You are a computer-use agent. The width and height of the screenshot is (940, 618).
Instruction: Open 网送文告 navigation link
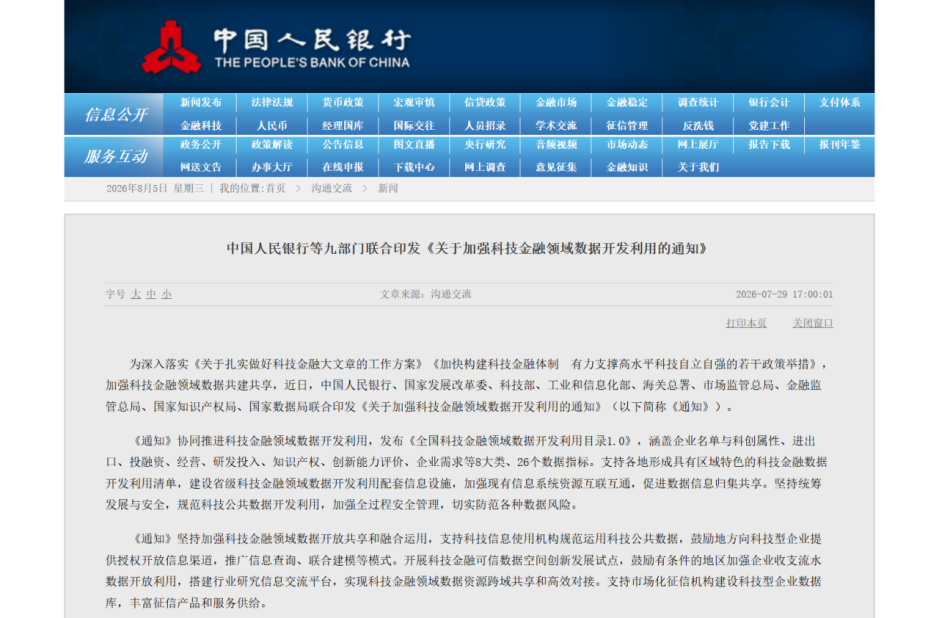(201, 167)
